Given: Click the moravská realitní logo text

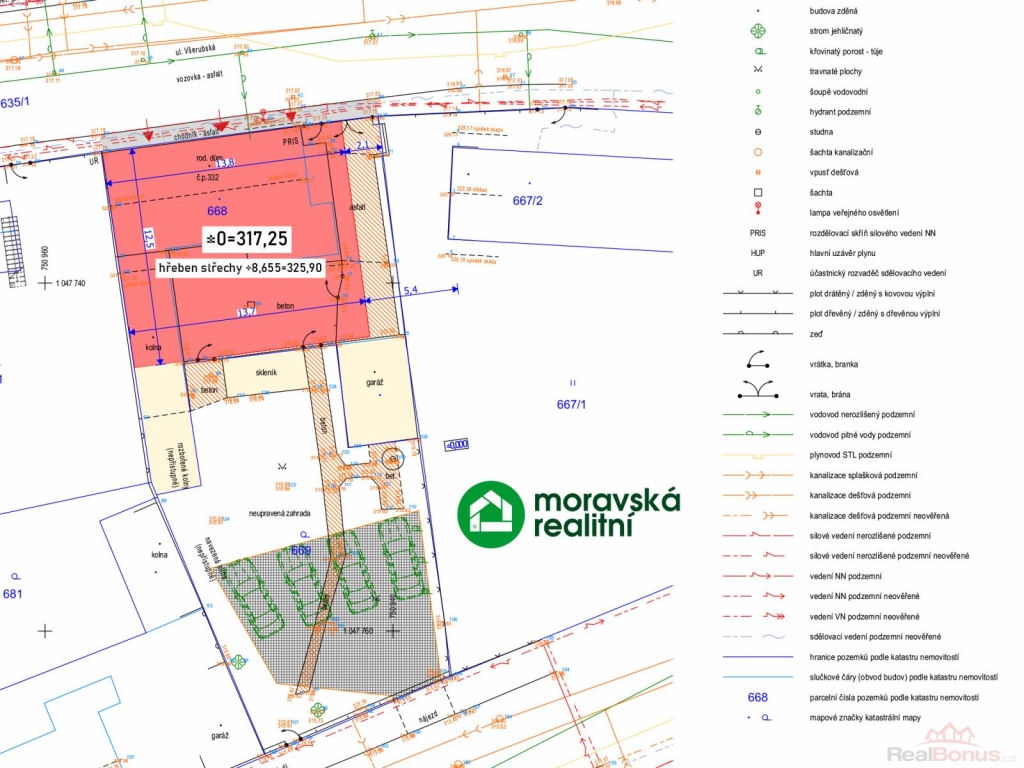Looking at the screenshot, I should coord(606,513).
